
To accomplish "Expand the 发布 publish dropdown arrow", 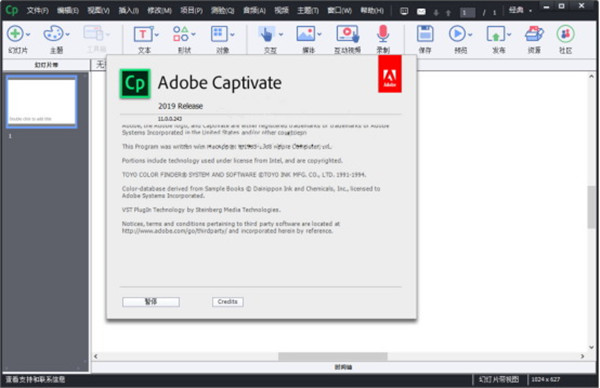I will (x=509, y=34).
